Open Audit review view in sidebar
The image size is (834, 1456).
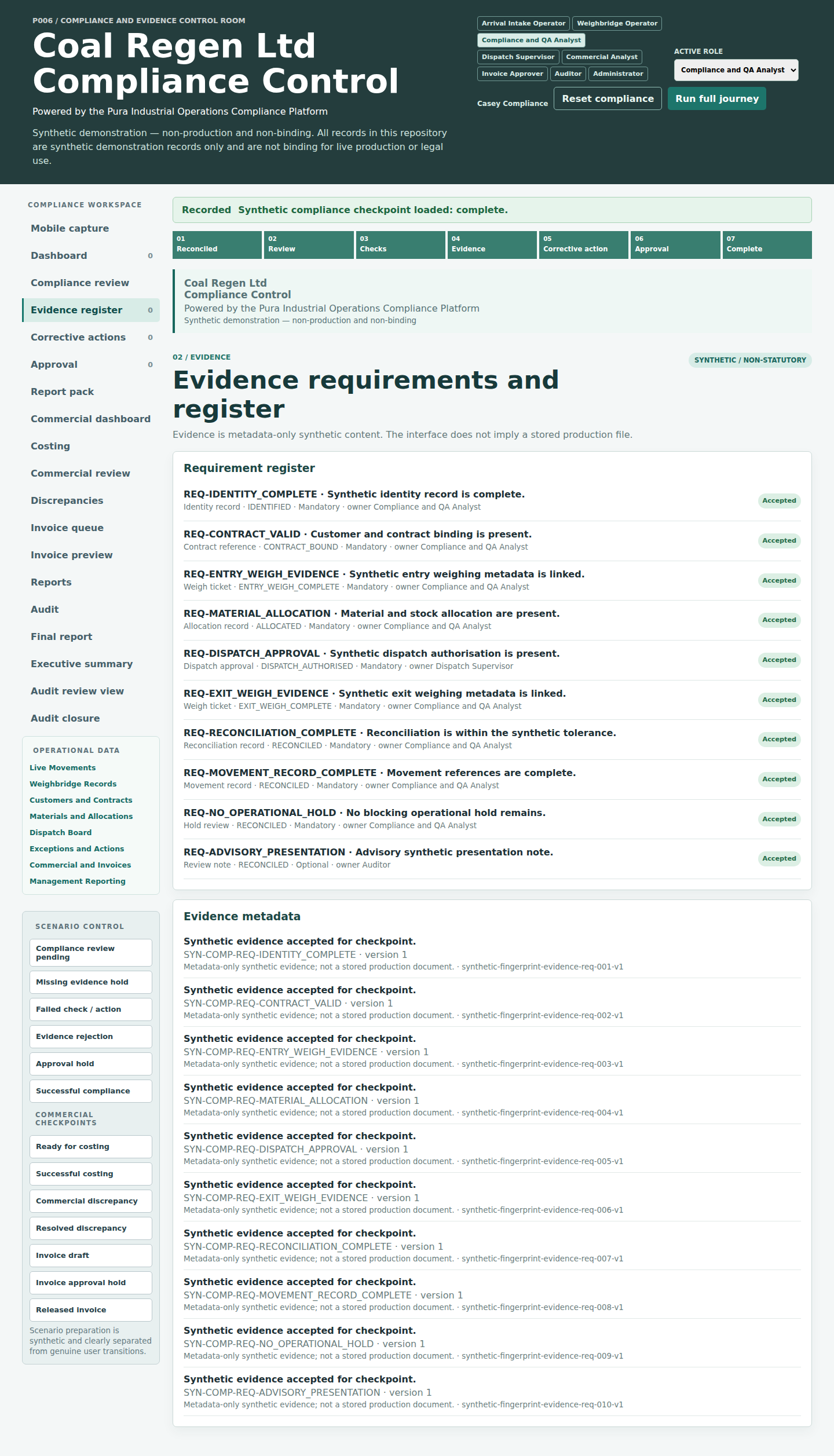pos(91,691)
